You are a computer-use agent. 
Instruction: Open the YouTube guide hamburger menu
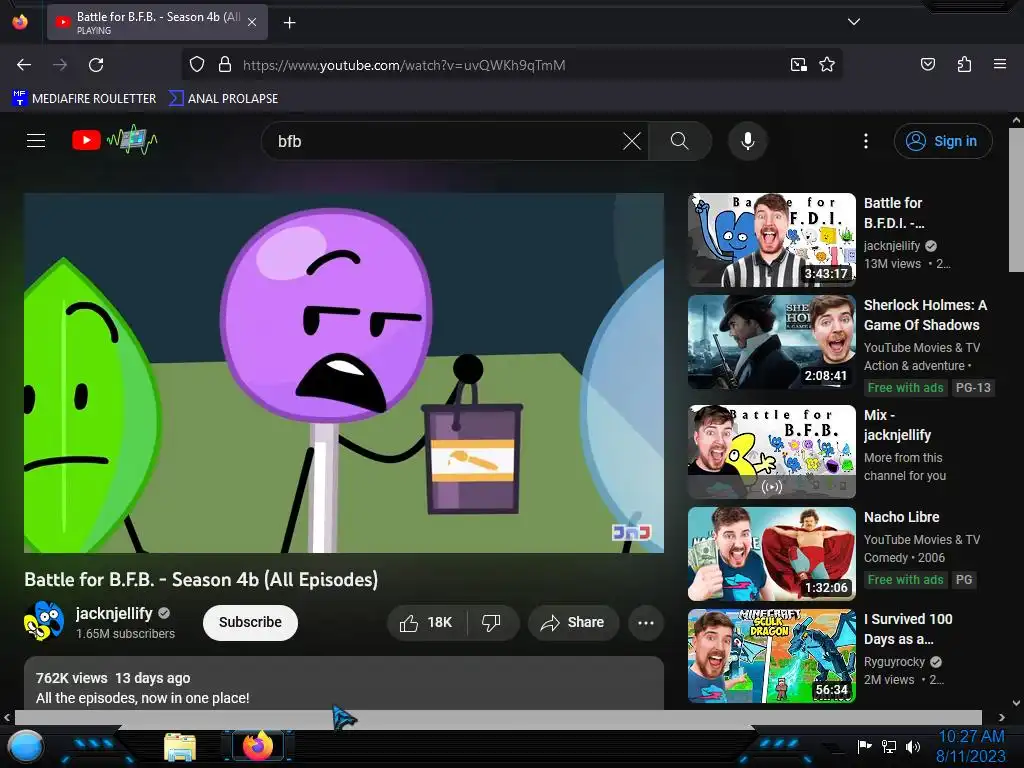(x=36, y=140)
